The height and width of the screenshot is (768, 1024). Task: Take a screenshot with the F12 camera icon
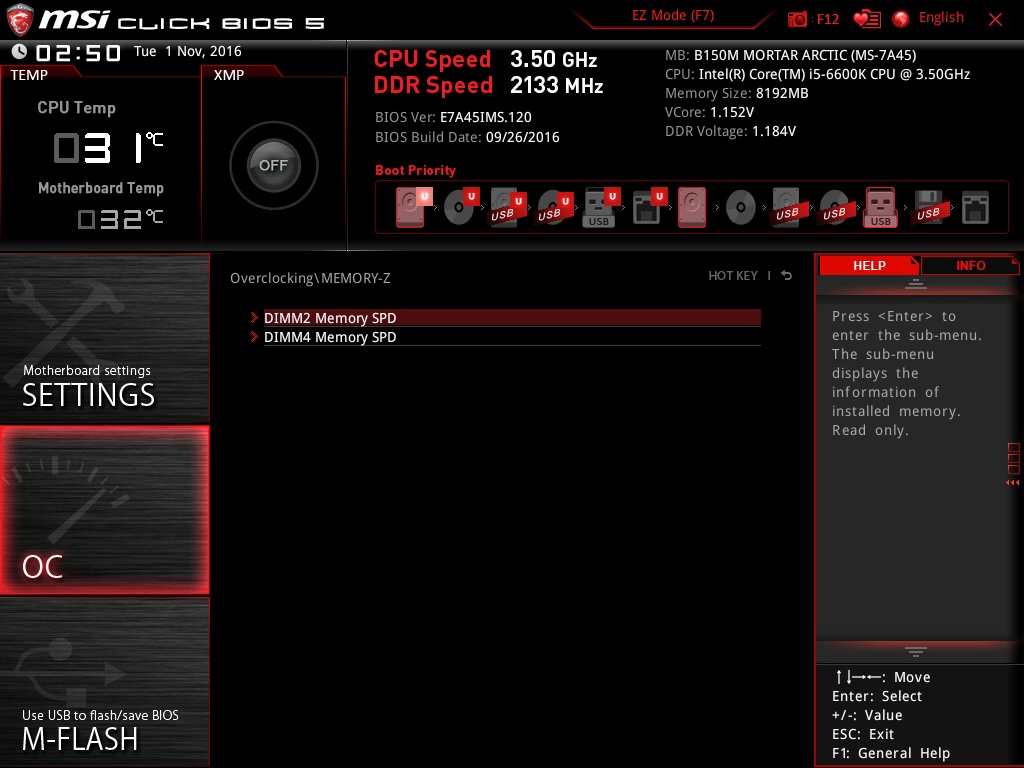click(797, 20)
